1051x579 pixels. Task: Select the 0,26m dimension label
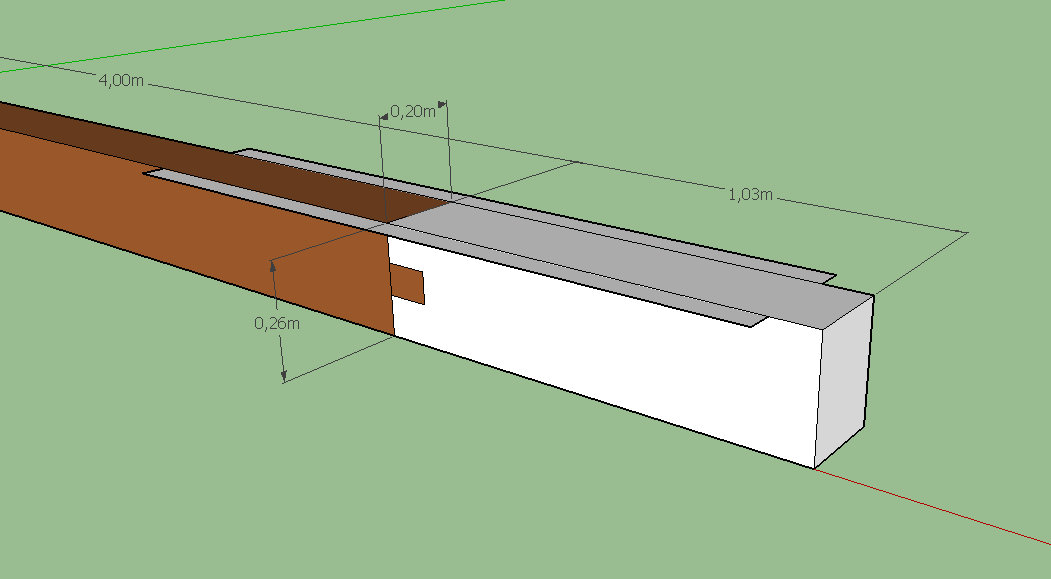click(277, 323)
